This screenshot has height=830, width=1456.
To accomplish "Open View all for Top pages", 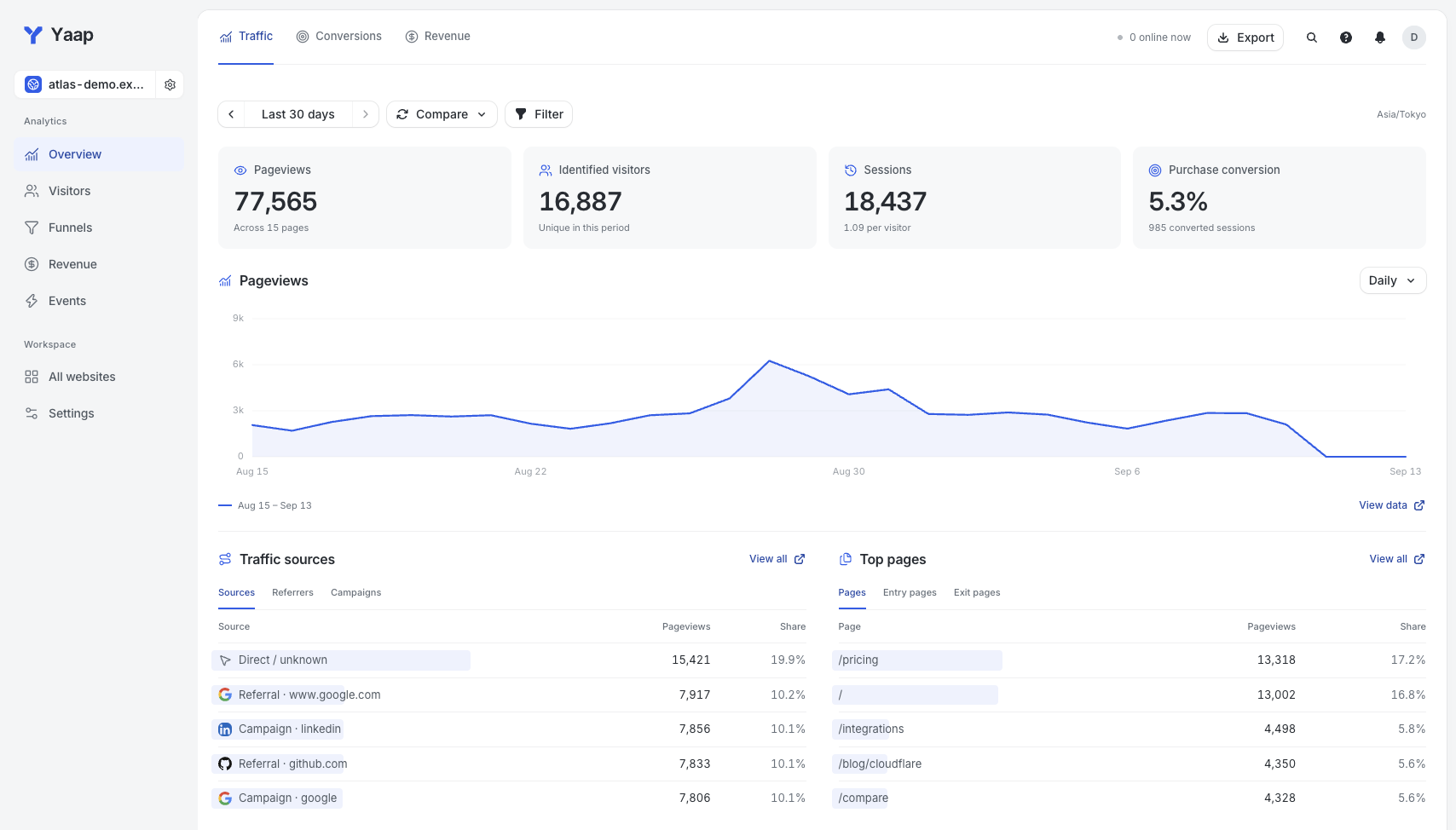I will click(1397, 559).
